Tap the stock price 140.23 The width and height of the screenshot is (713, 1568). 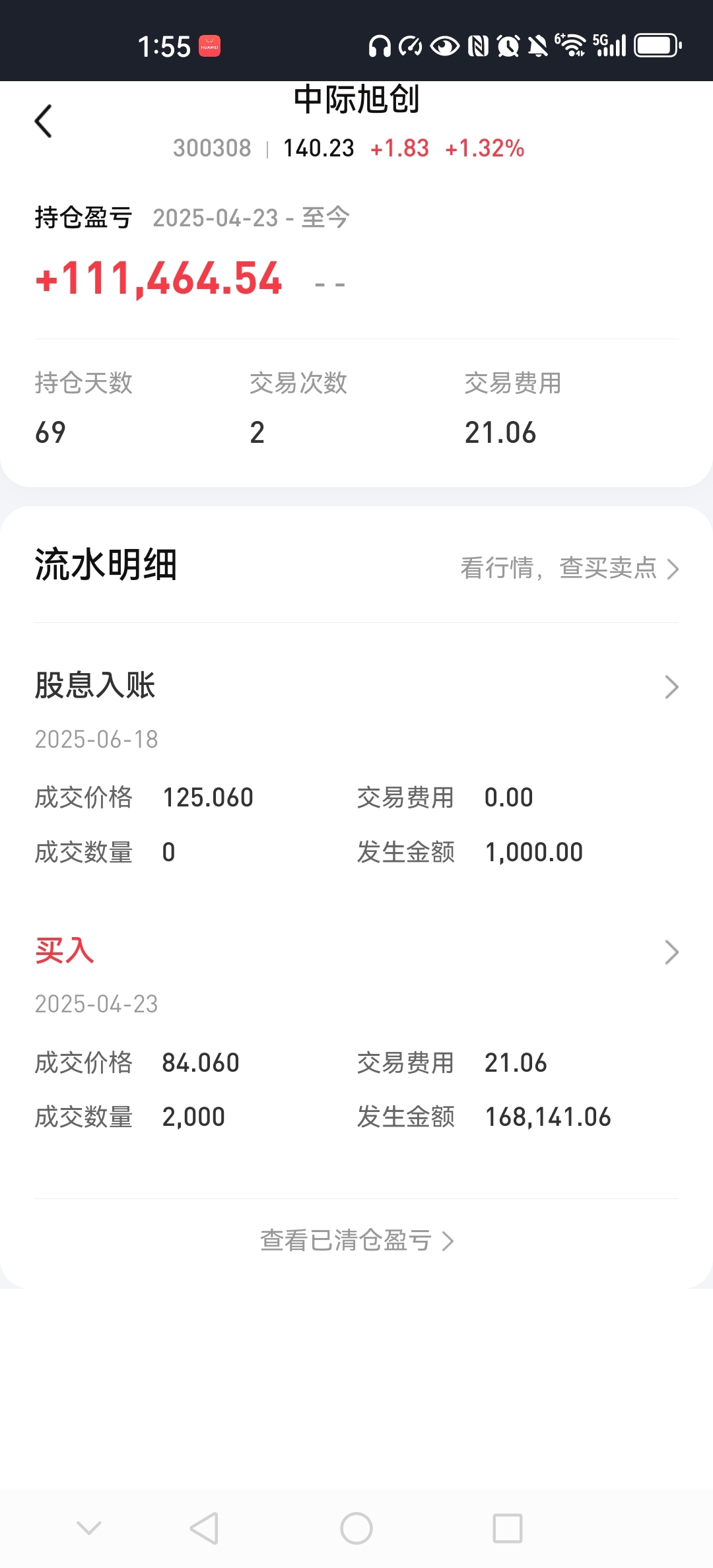click(319, 148)
